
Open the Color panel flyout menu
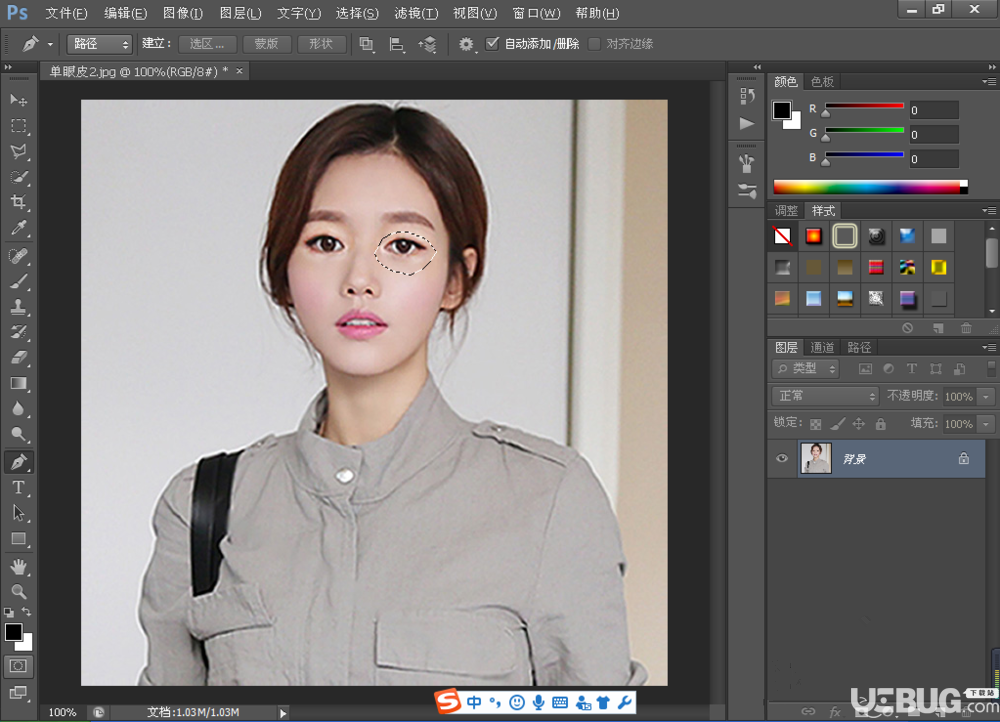(x=989, y=82)
